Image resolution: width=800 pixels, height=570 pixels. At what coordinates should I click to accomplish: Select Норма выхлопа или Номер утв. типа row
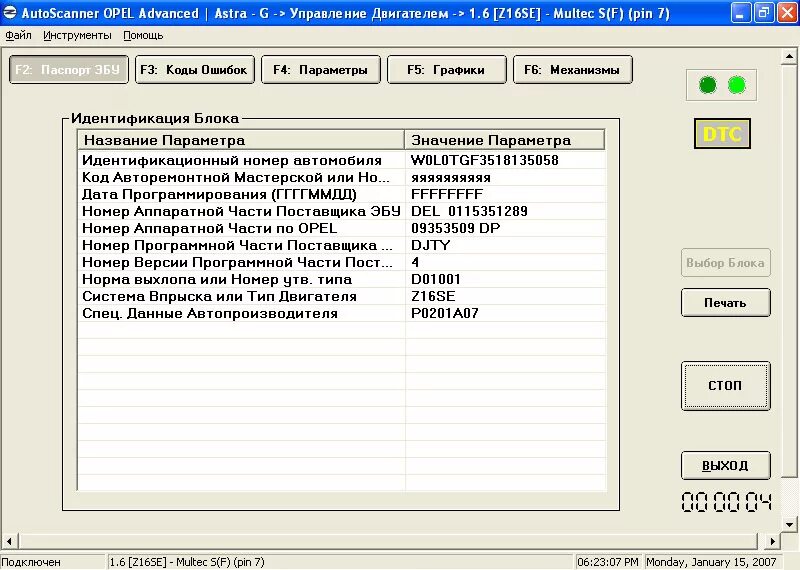pos(342,279)
